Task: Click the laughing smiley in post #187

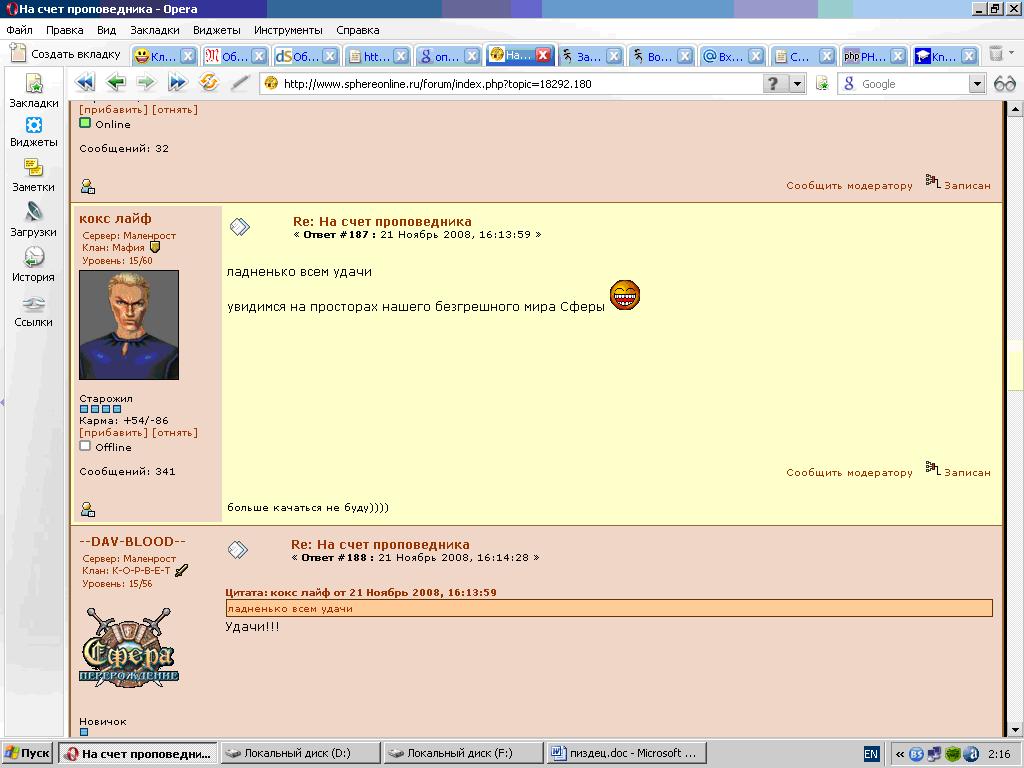Action: [x=625, y=295]
